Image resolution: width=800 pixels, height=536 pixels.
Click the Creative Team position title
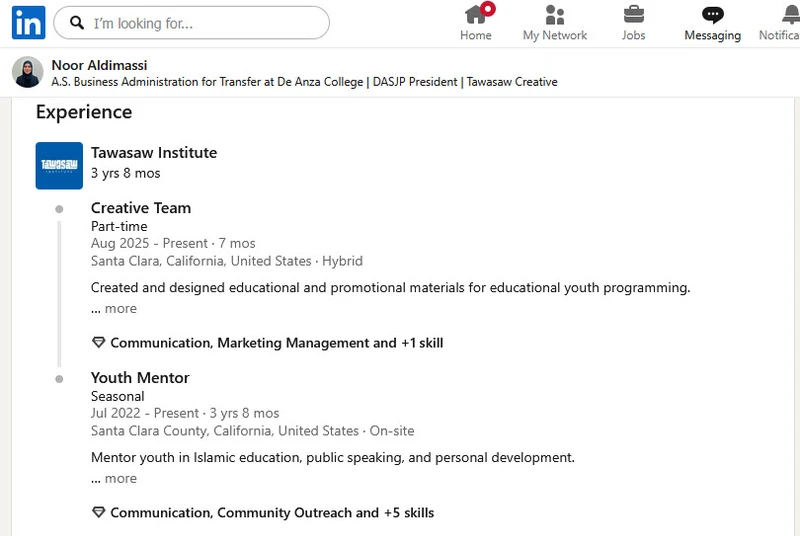tap(141, 208)
